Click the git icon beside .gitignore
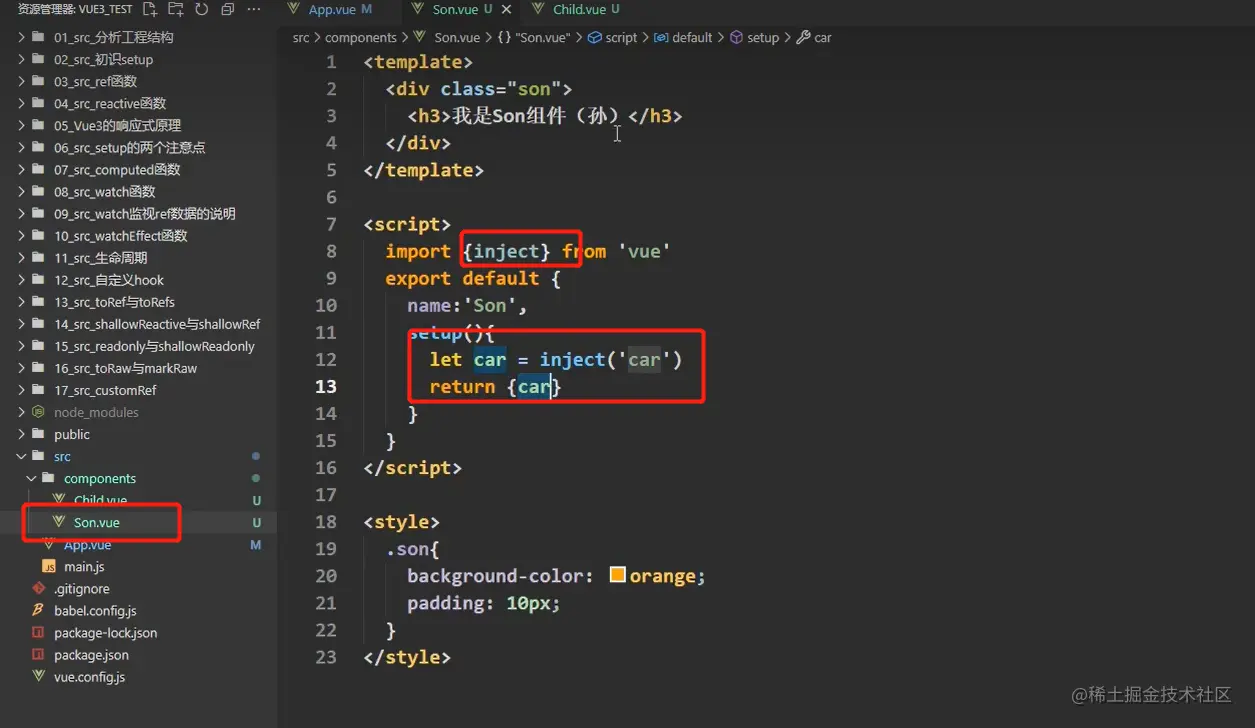 click(x=39, y=589)
